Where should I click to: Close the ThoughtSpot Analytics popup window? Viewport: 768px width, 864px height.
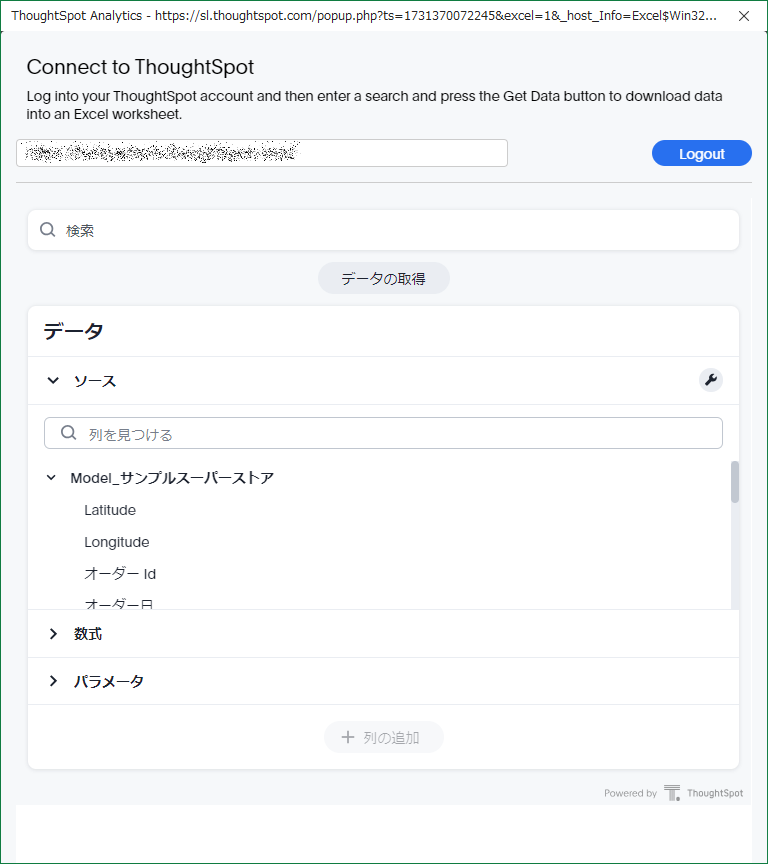coord(743,16)
